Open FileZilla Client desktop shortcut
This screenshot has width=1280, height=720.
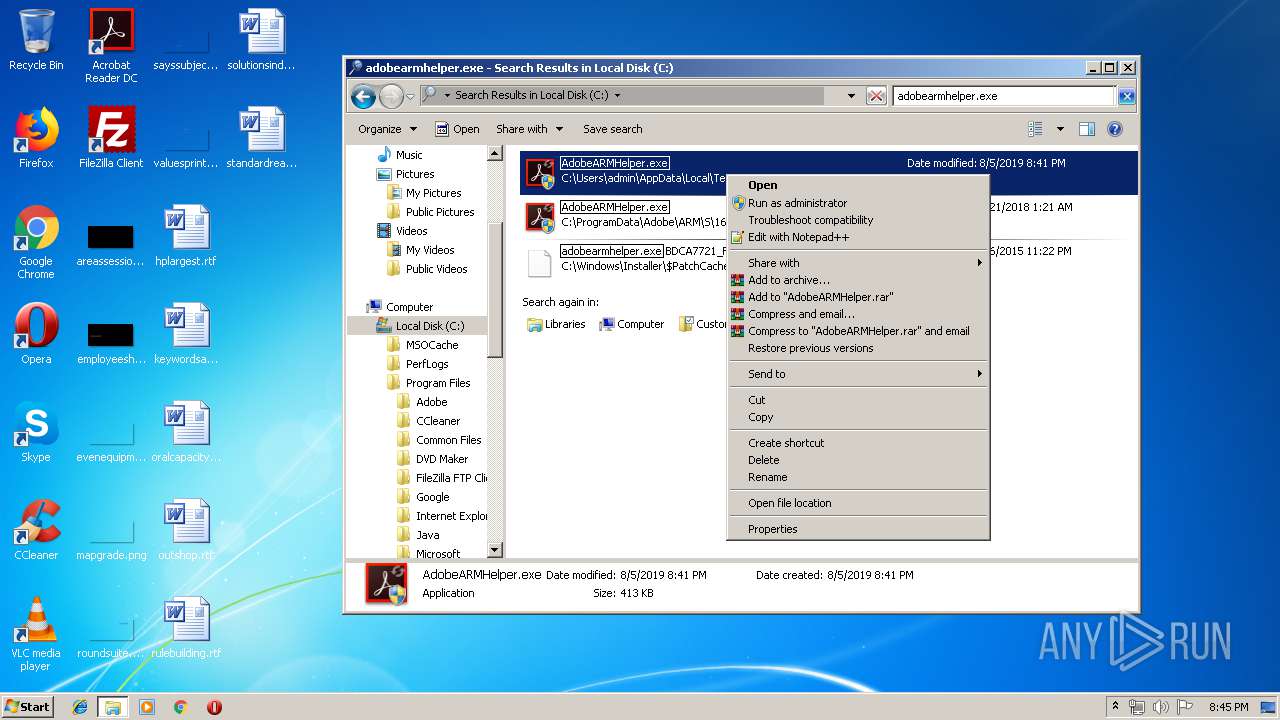click(x=111, y=138)
